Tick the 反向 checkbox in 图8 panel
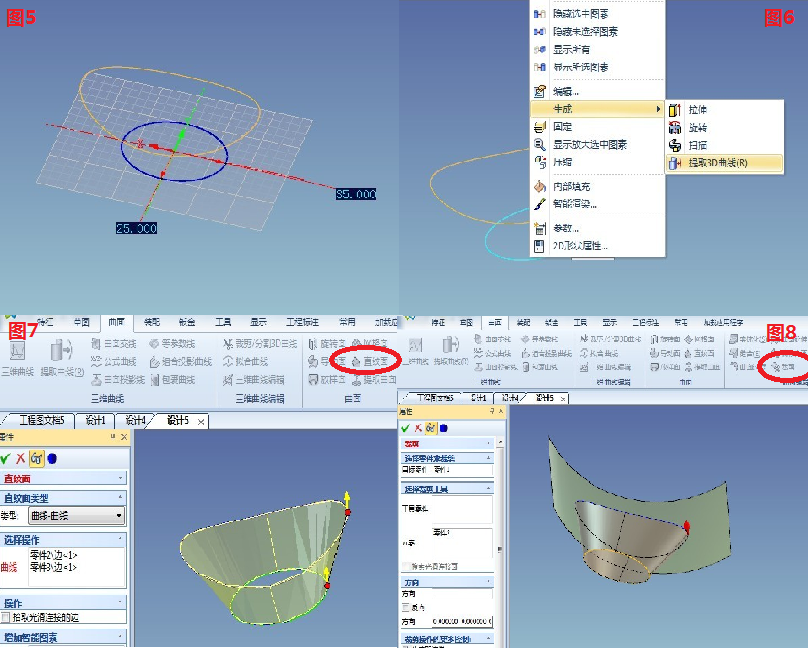 coord(406,607)
